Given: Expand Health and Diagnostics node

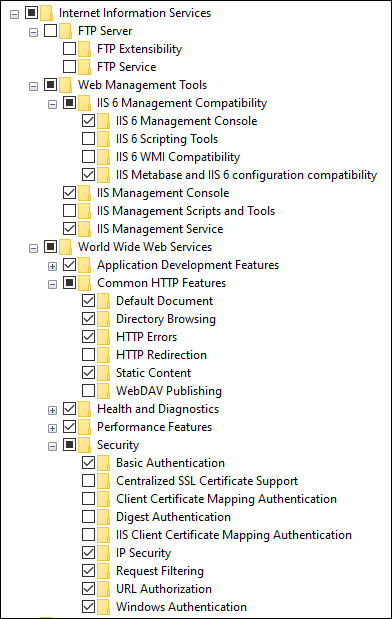Looking at the screenshot, I should click(52, 410).
